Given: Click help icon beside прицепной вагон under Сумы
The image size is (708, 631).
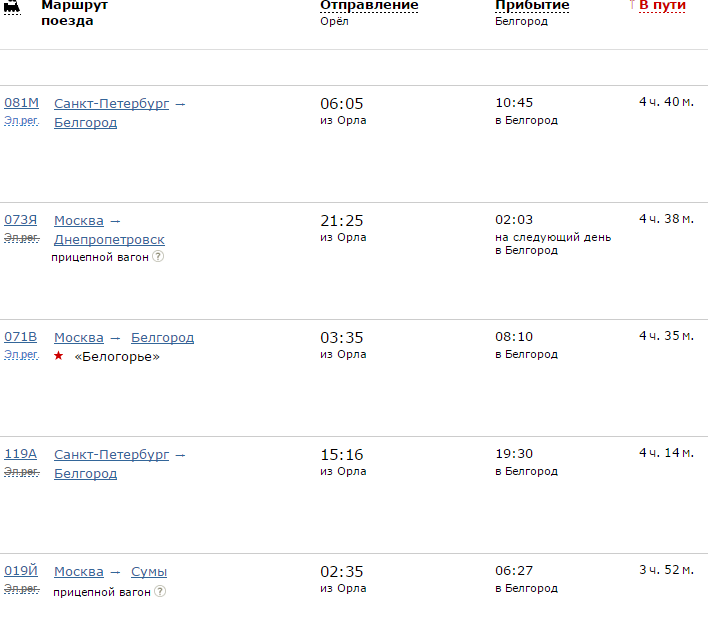Looking at the screenshot, I should tap(158, 591).
